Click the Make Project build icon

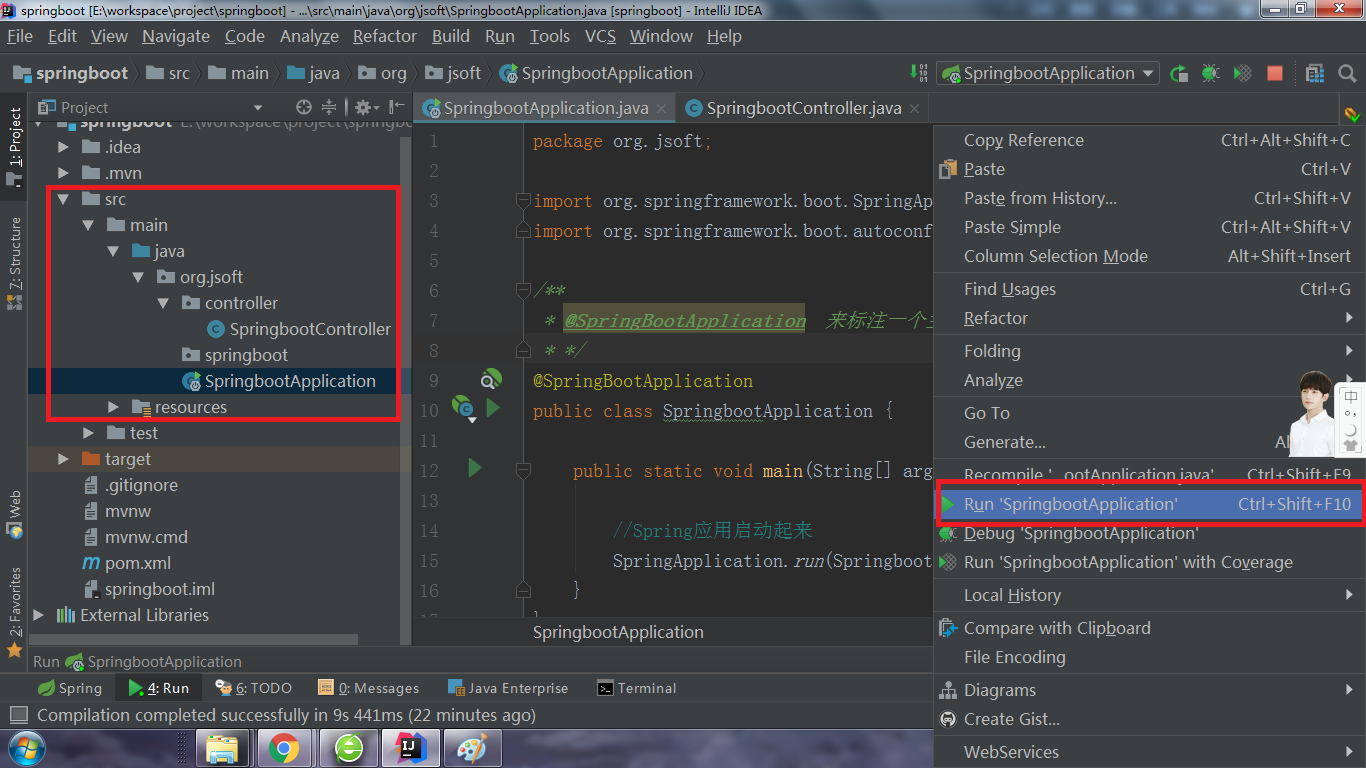[x=918, y=73]
